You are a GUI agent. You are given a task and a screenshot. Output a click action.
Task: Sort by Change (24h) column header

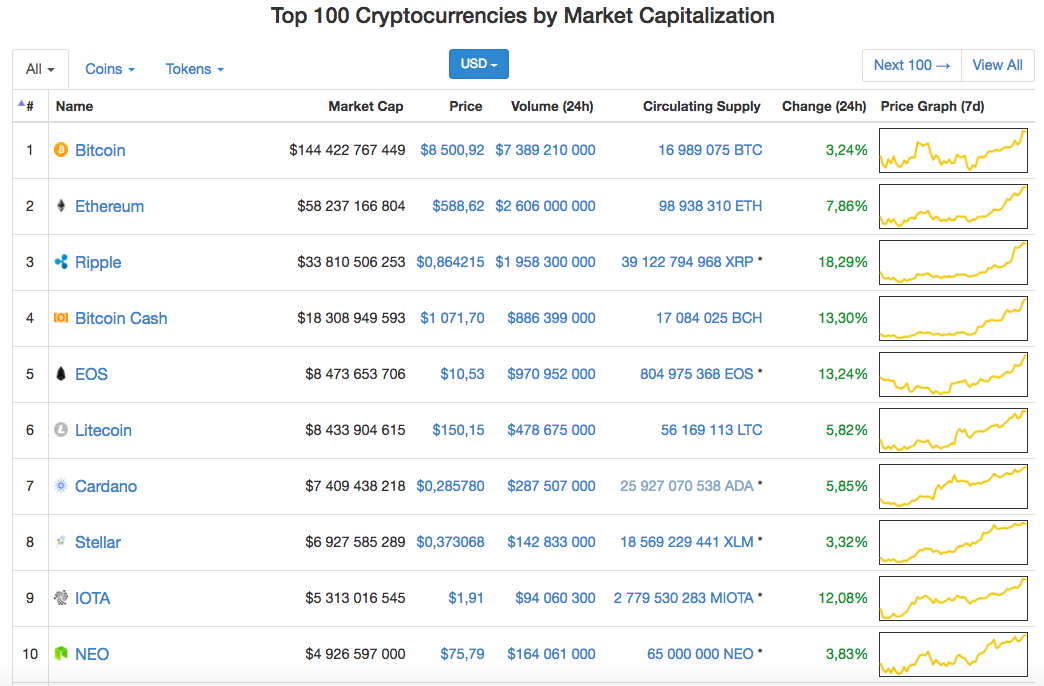pyautogui.click(x=823, y=106)
